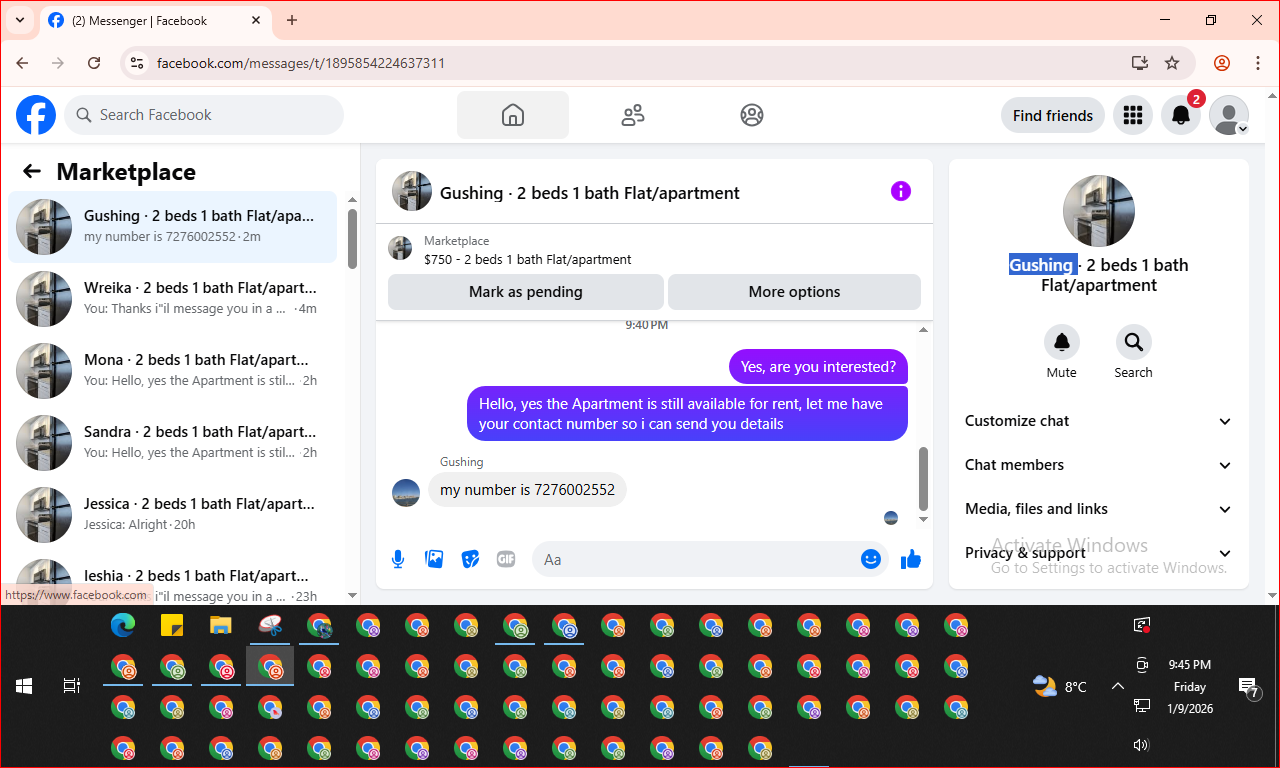Screen dimensions: 1280x768
Task: Open Windows notification center
Action: (1249, 686)
